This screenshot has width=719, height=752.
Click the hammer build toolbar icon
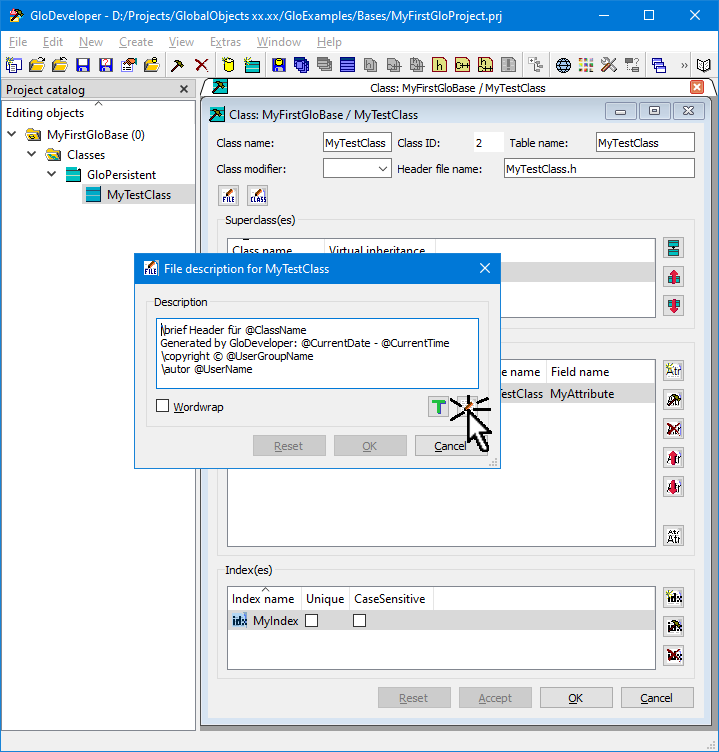coord(177,65)
